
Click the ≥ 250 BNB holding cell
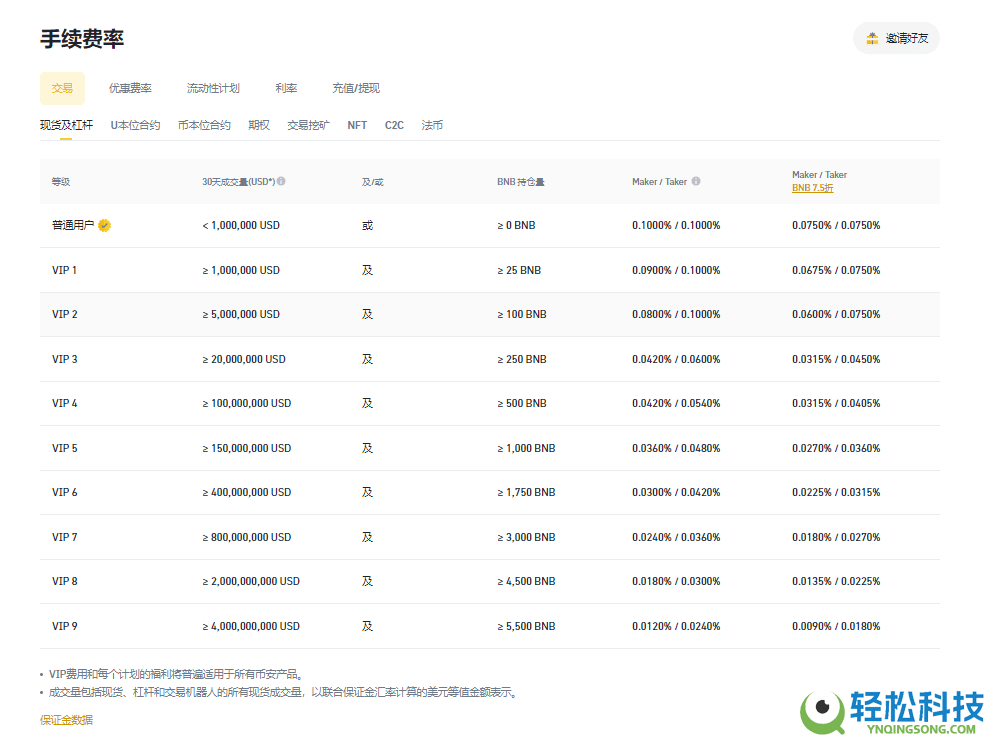(522, 359)
